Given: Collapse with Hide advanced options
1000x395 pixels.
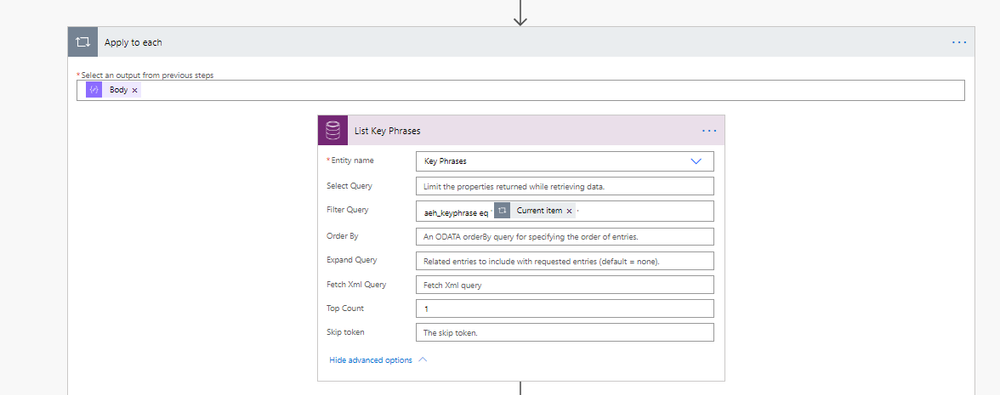Looking at the screenshot, I should click(x=378, y=360).
